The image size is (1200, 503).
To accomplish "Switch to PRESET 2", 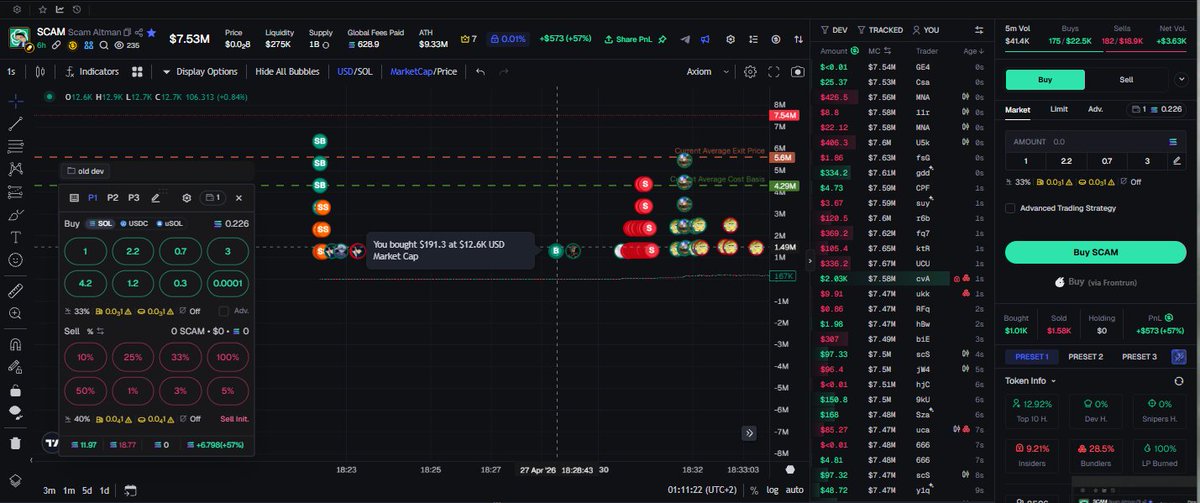I will [1085, 356].
